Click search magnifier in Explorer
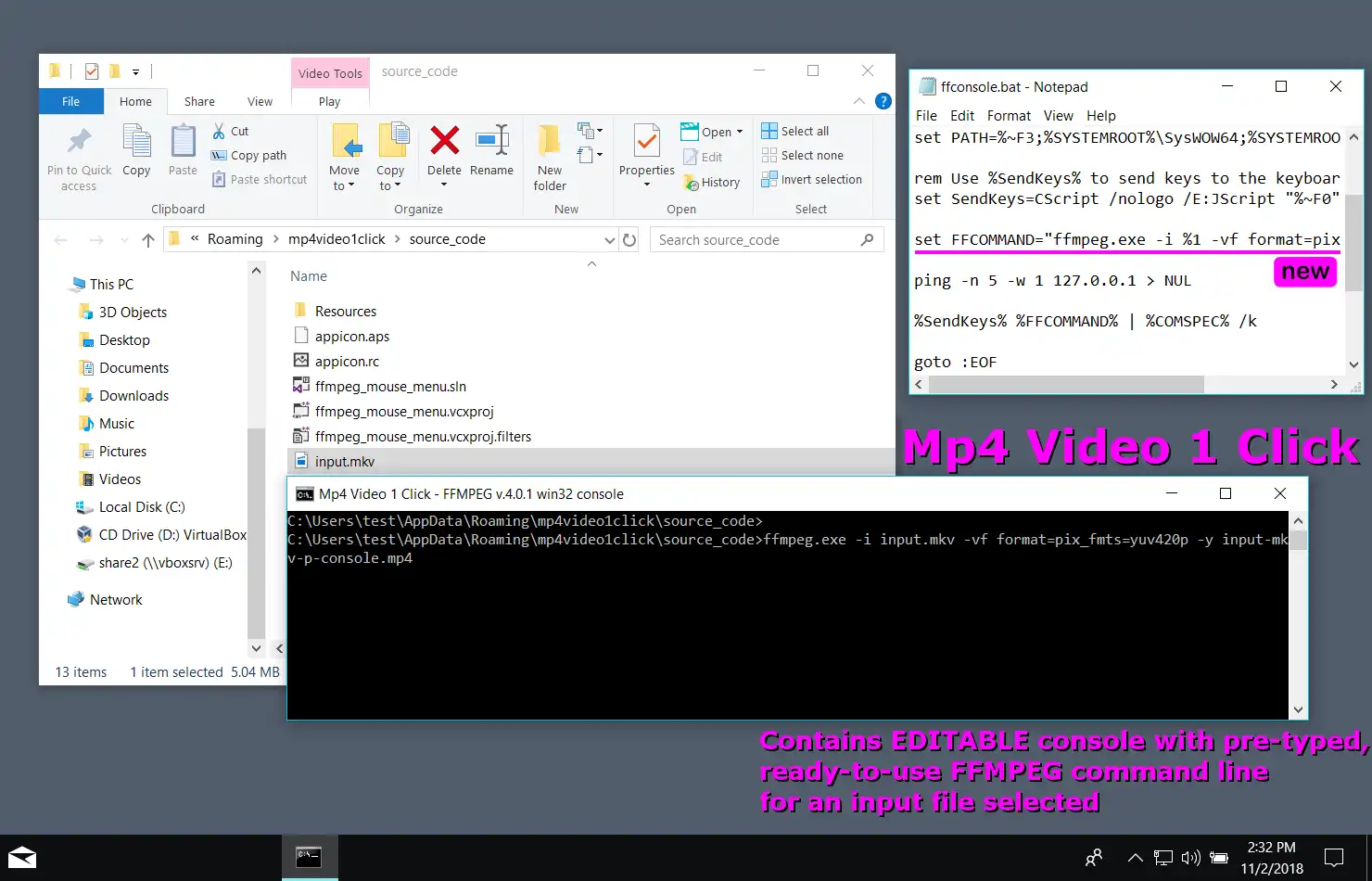 click(x=867, y=239)
